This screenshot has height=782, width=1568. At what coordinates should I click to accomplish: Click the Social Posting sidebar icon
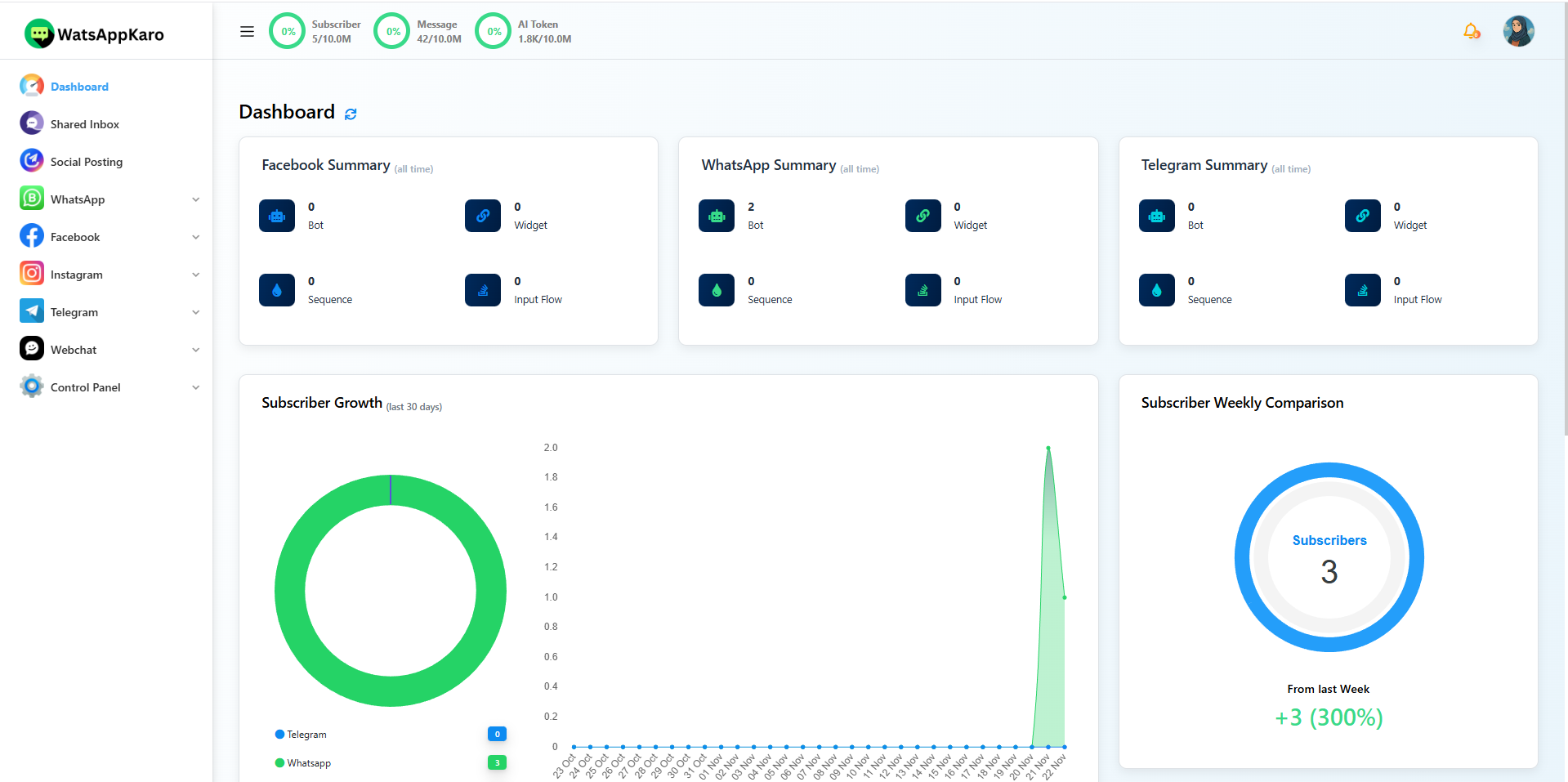tap(32, 161)
